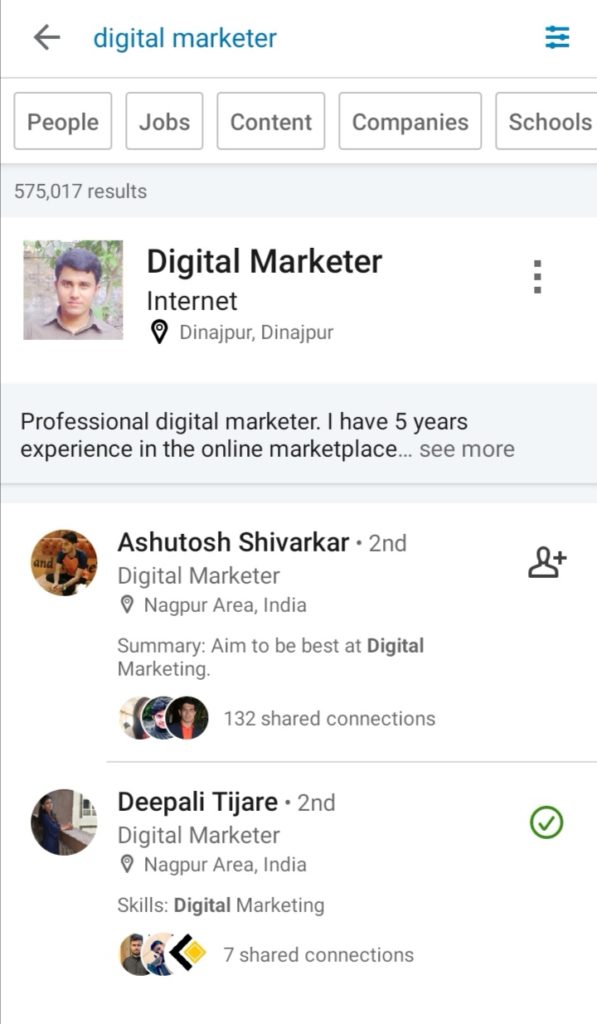Switch to the Companies tab
Image resolution: width=597 pixels, height=1024 pixels.
pos(409,121)
